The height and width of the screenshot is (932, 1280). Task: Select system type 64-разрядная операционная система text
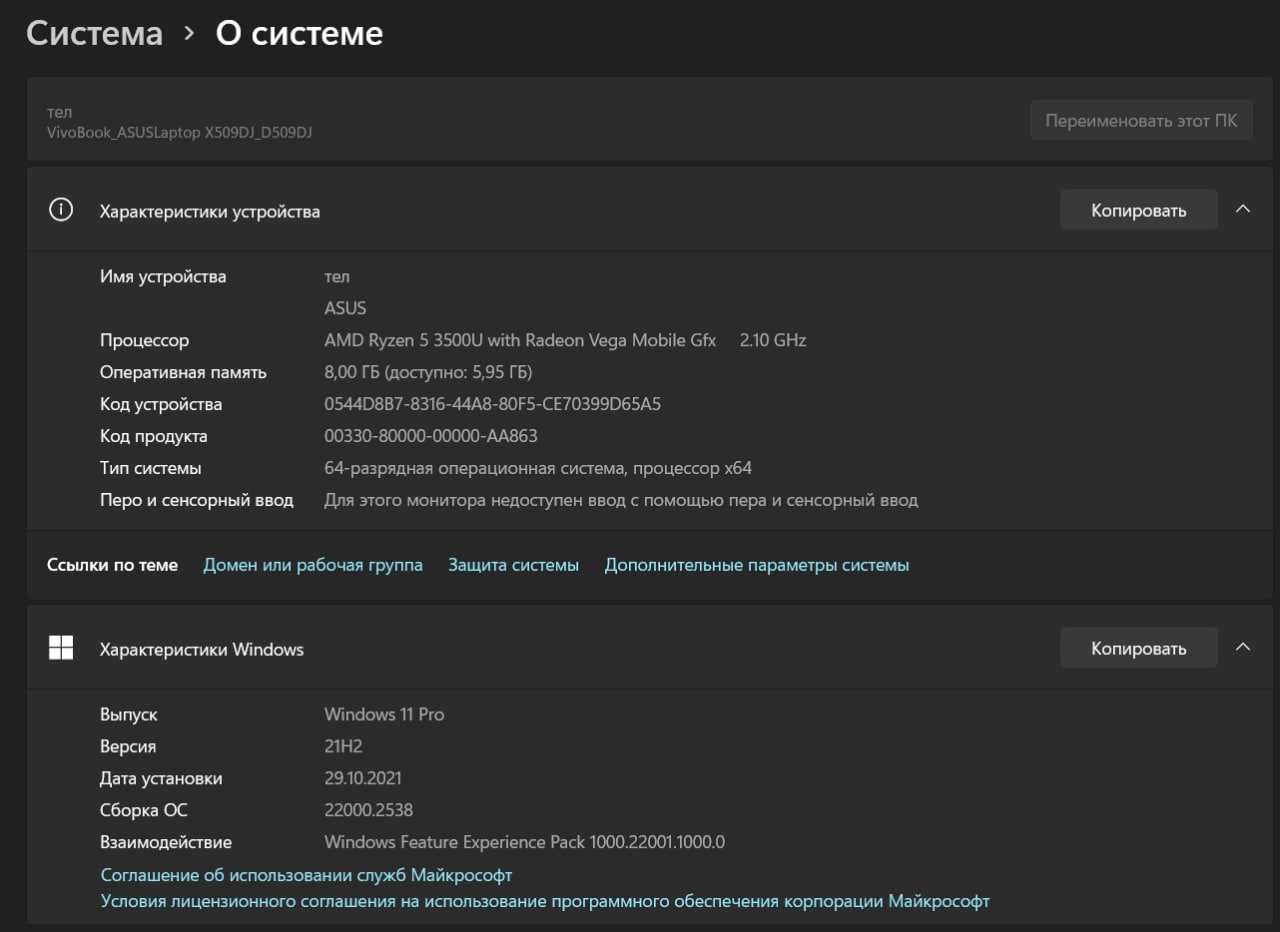pyautogui.click(x=538, y=468)
